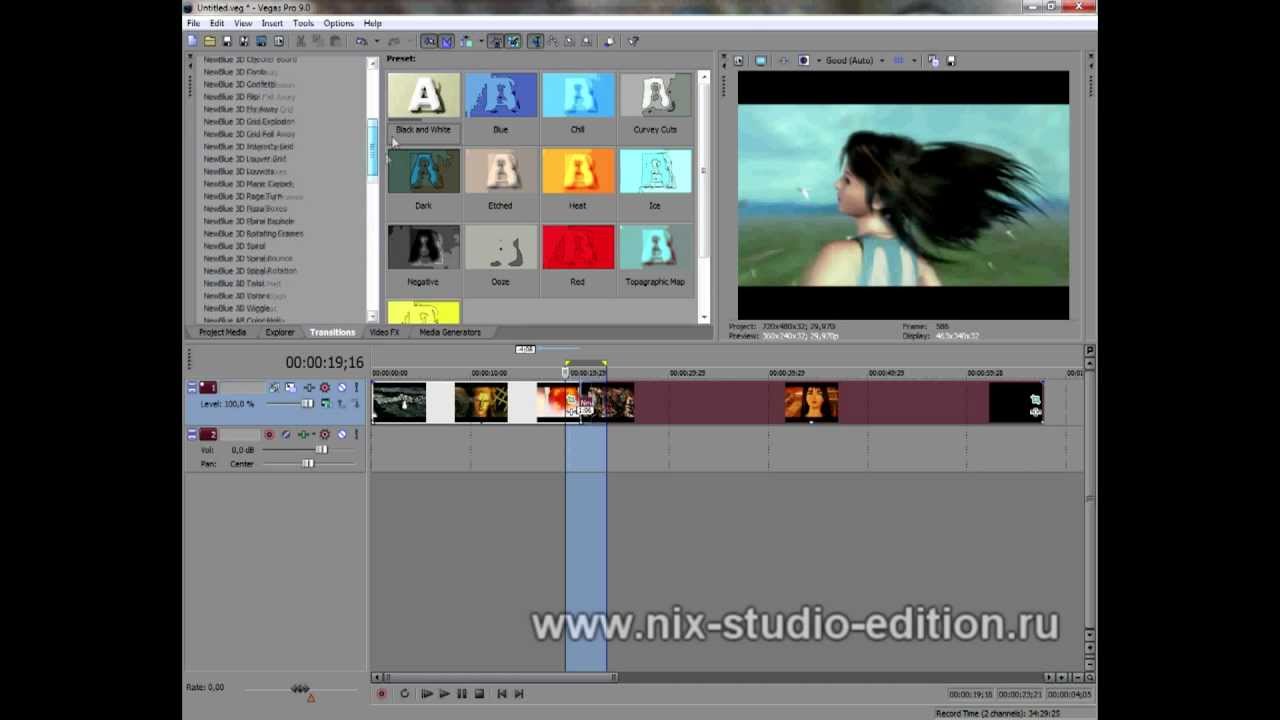The image size is (1280, 720).
Task: Open the Good (Auto) preview quality dropdown
Action: [853, 61]
